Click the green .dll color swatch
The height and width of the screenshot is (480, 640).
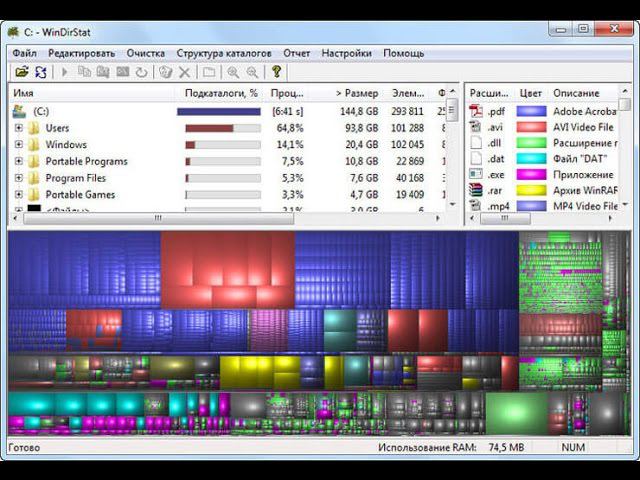point(531,143)
